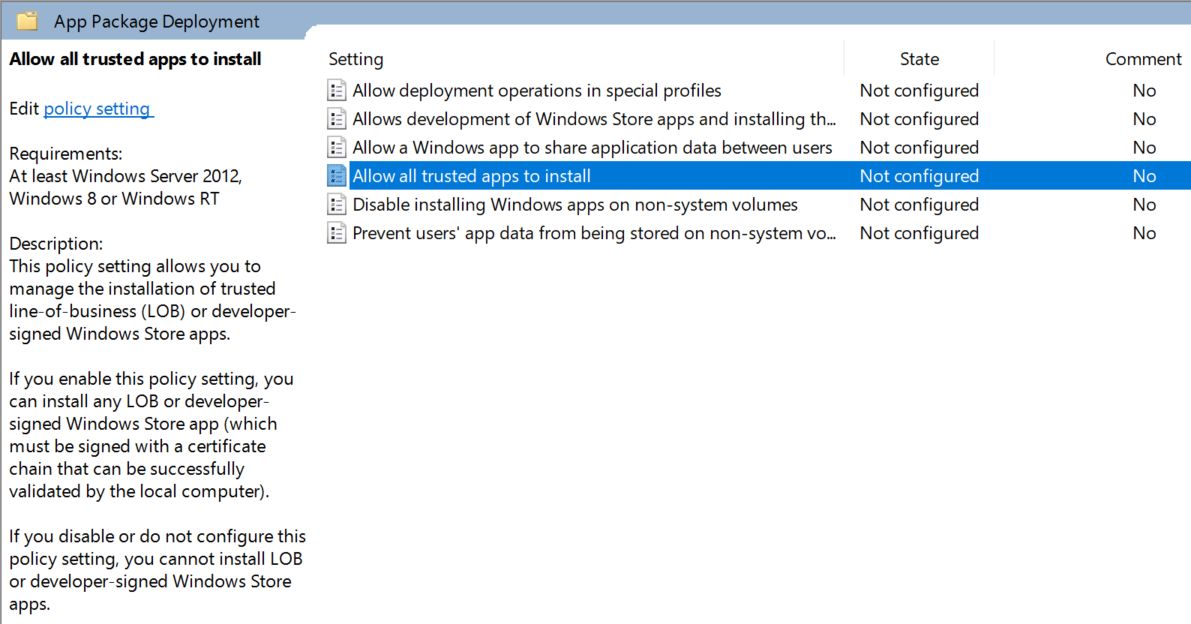1191x624 pixels.
Task: Click the App Package Deployment folder icon
Action: pos(27,20)
